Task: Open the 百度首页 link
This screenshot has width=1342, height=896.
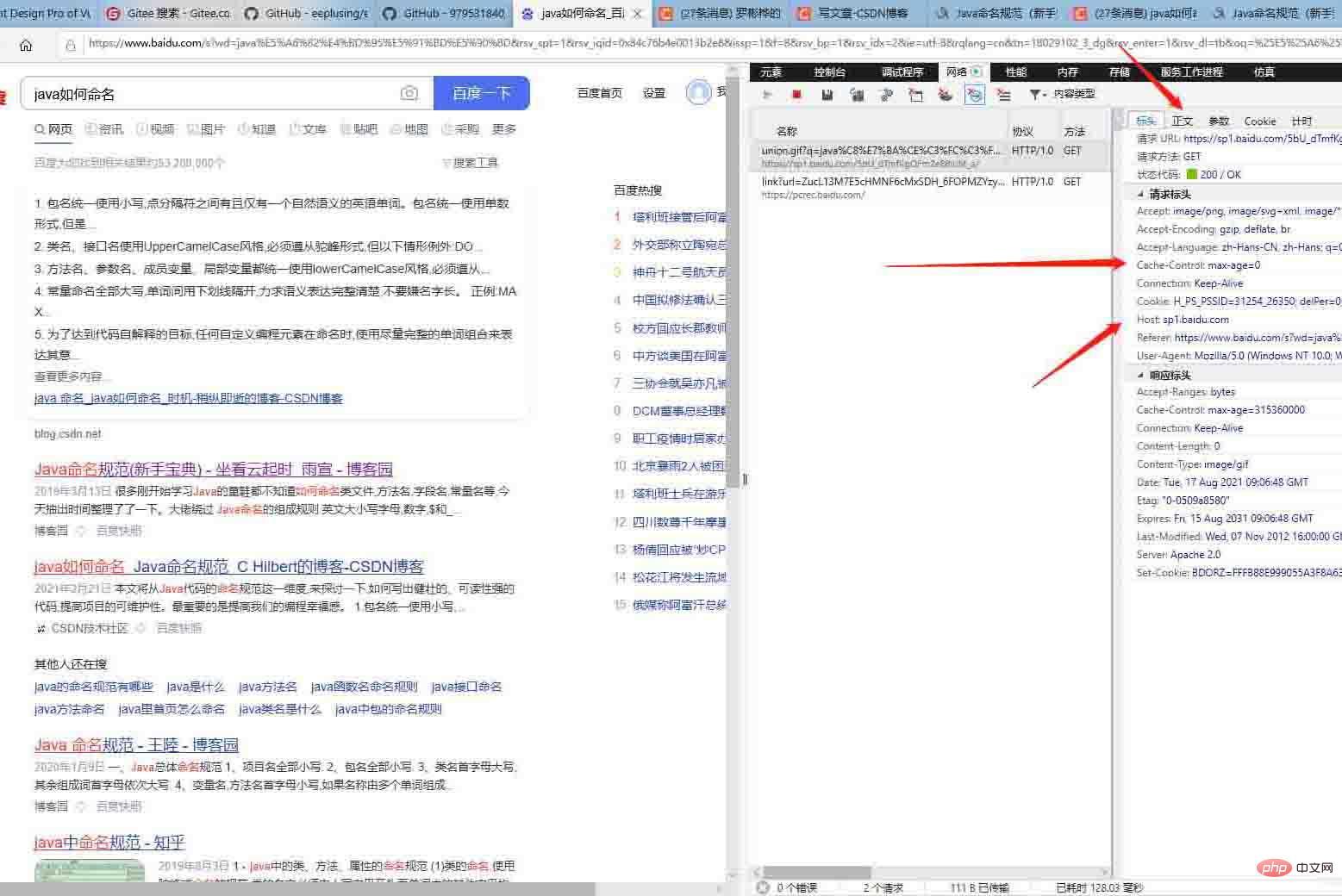Action: pyautogui.click(x=600, y=93)
